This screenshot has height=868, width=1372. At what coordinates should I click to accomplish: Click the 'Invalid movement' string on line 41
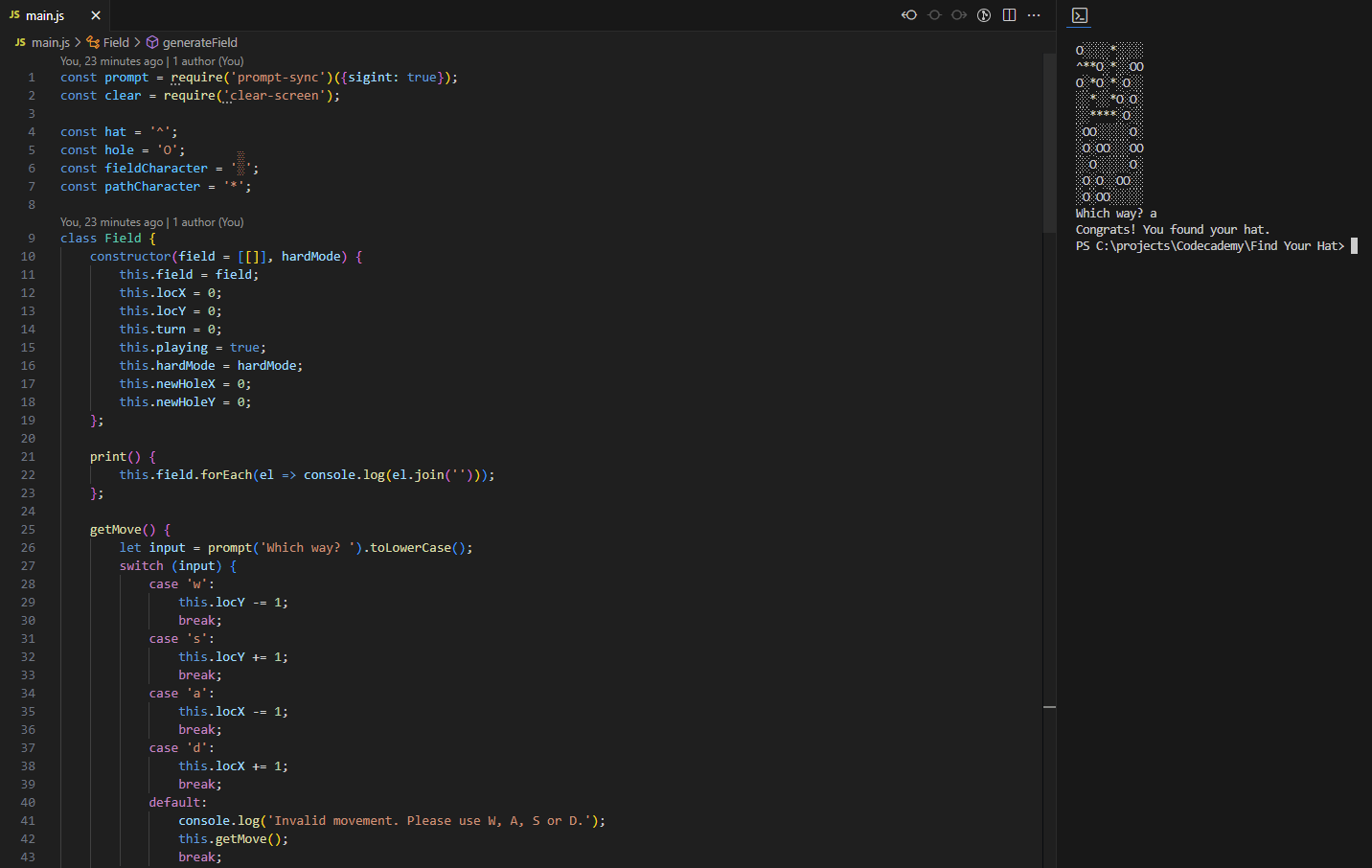[x=429, y=821]
